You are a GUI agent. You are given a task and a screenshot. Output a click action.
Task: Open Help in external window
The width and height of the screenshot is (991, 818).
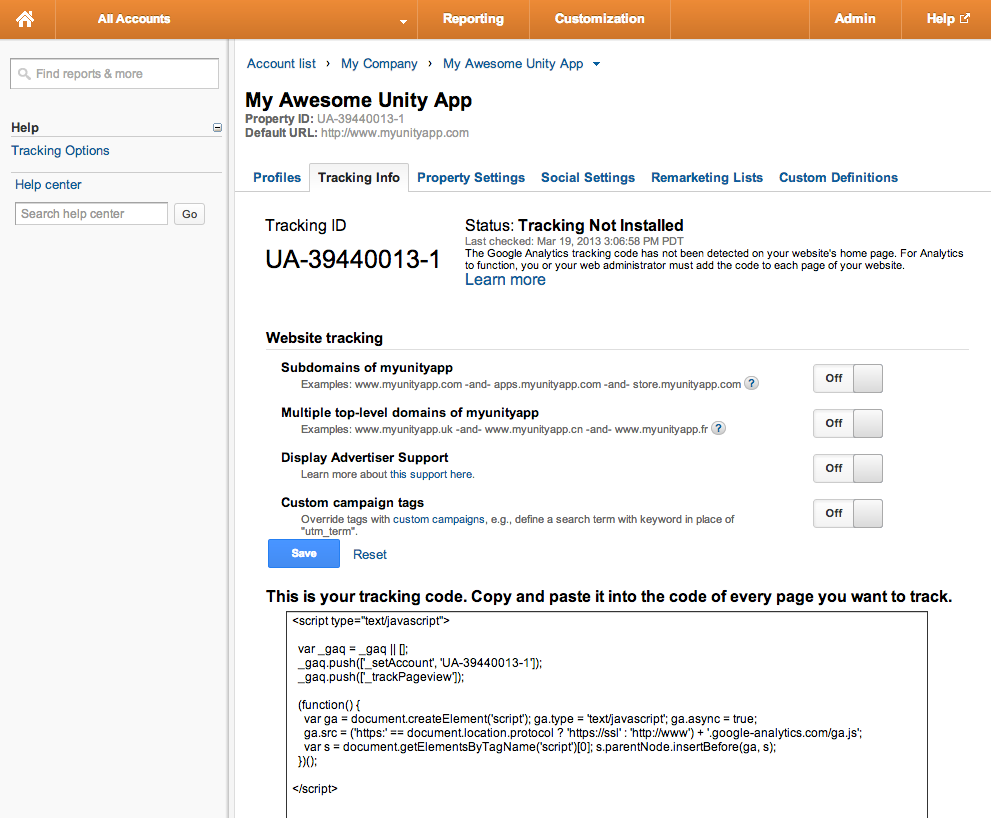click(x=947, y=19)
